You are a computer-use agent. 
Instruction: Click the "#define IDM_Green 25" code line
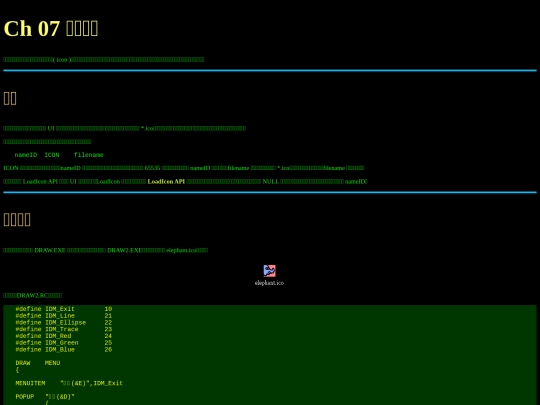point(64,343)
